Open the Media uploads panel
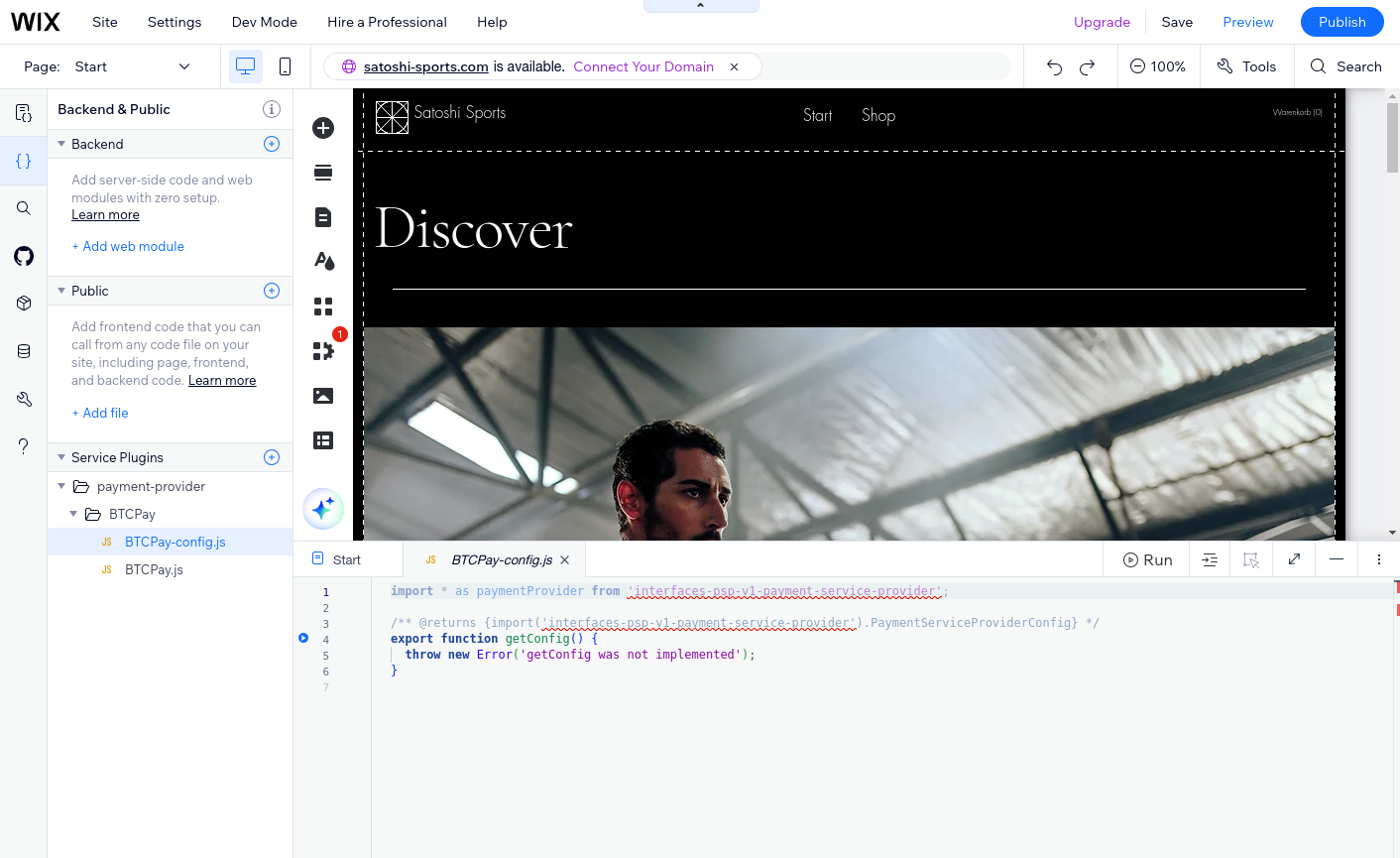This screenshot has width=1400, height=858. point(323,396)
